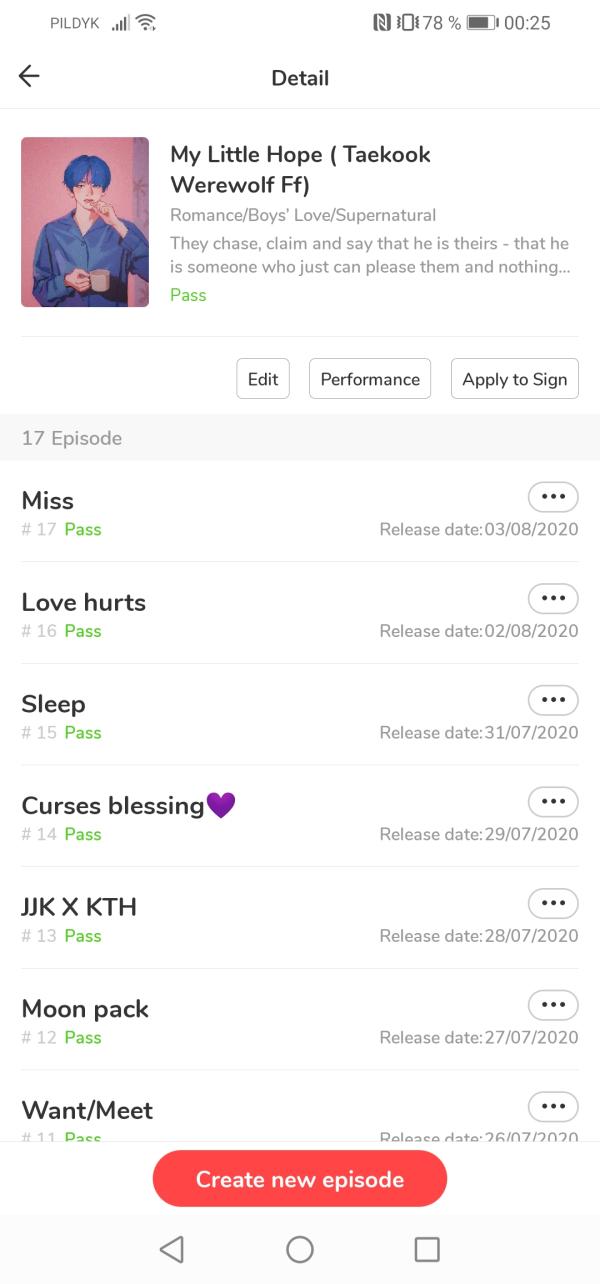
Task: Open three-dot menu for JJK X KTH
Action: tap(553, 903)
